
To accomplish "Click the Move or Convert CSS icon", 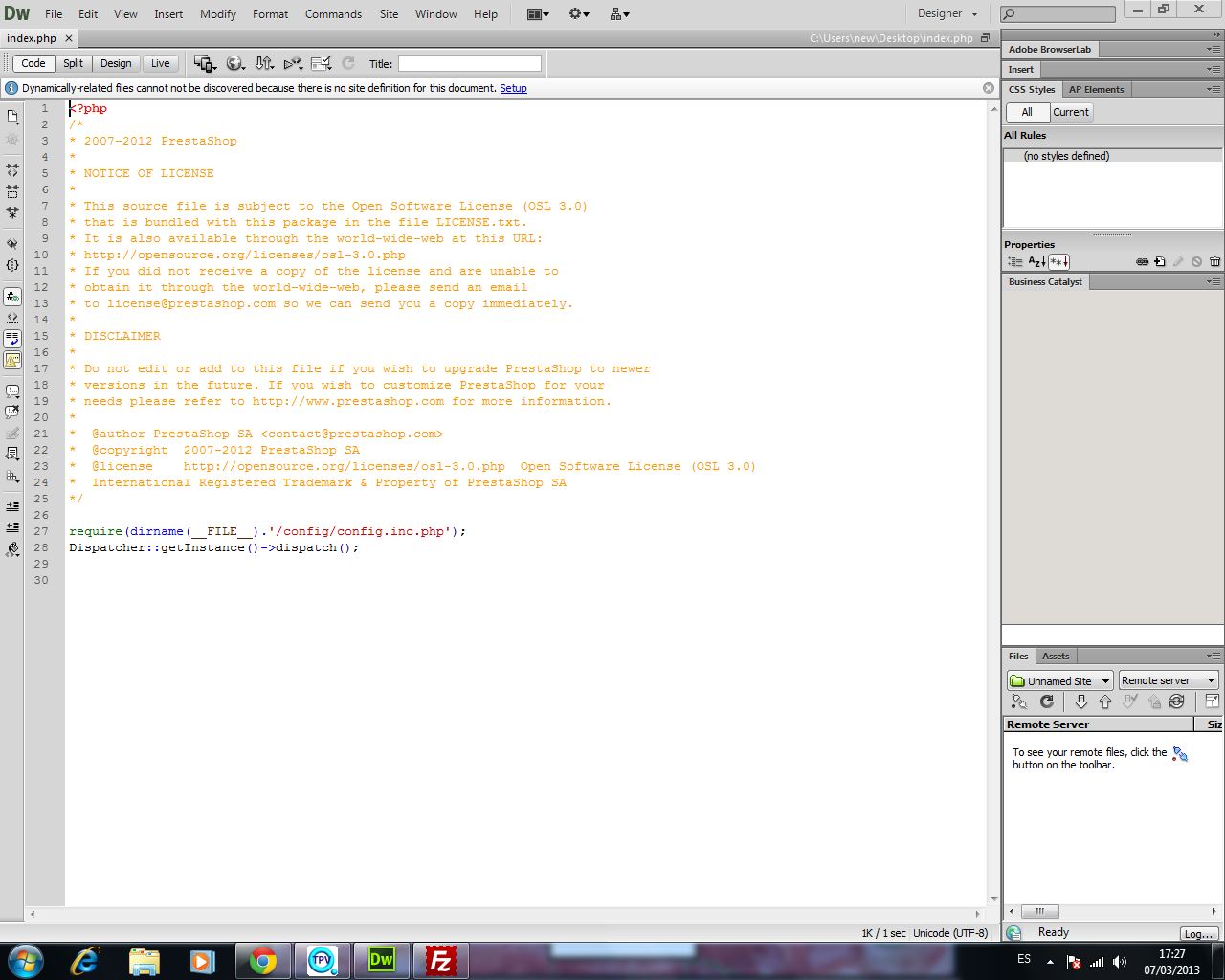I will (12, 476).
